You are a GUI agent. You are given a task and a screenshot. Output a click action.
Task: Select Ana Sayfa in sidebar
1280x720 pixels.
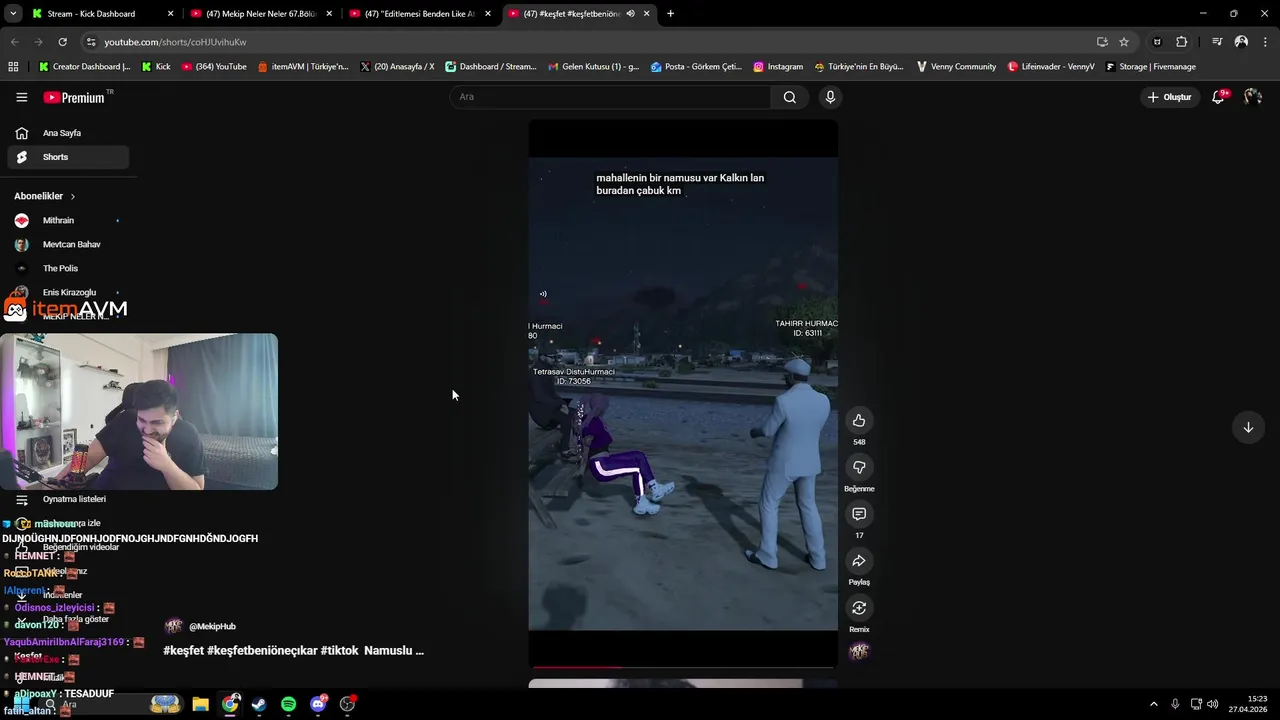click(x=68, y=133)
